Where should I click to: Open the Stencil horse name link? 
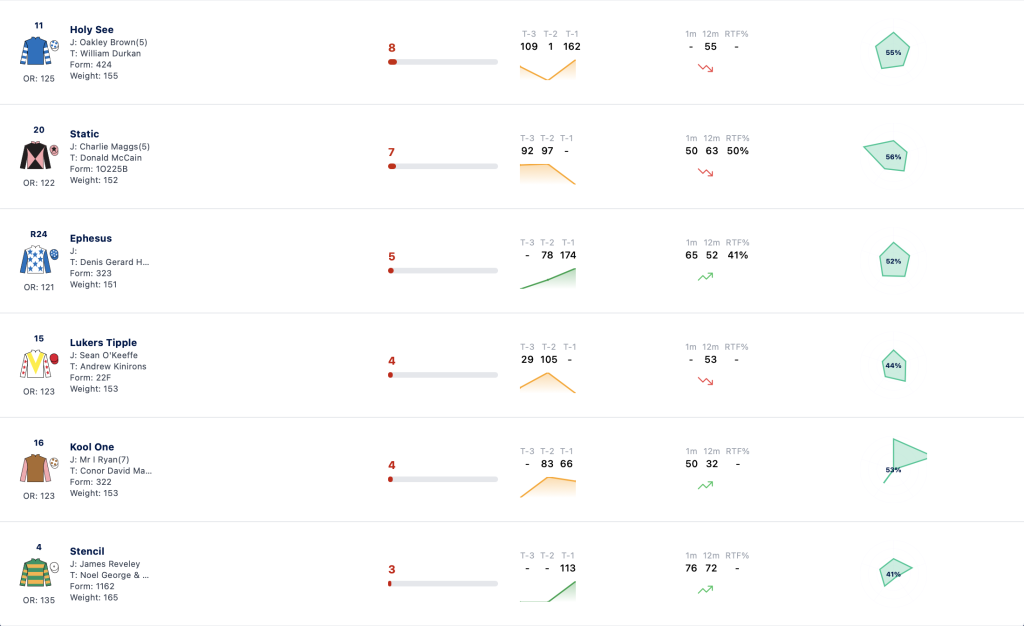click(x=87, y=552)
